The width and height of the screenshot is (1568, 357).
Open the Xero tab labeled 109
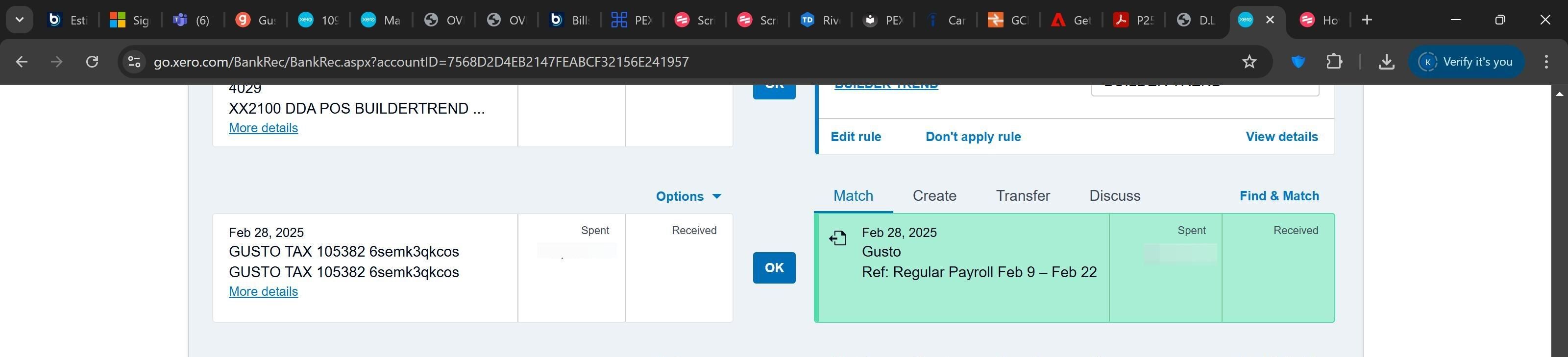[x=318, y=20]
